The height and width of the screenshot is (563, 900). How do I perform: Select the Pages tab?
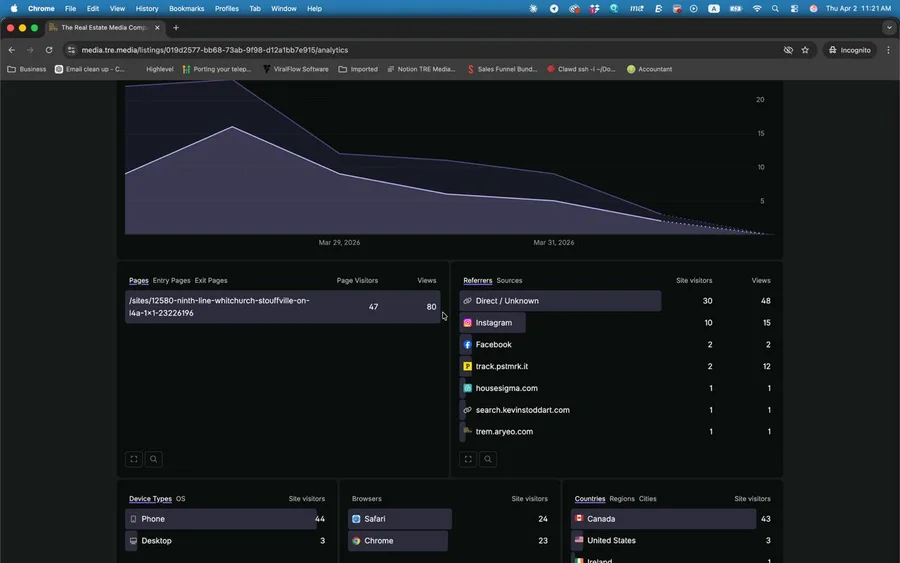point(138,281)
